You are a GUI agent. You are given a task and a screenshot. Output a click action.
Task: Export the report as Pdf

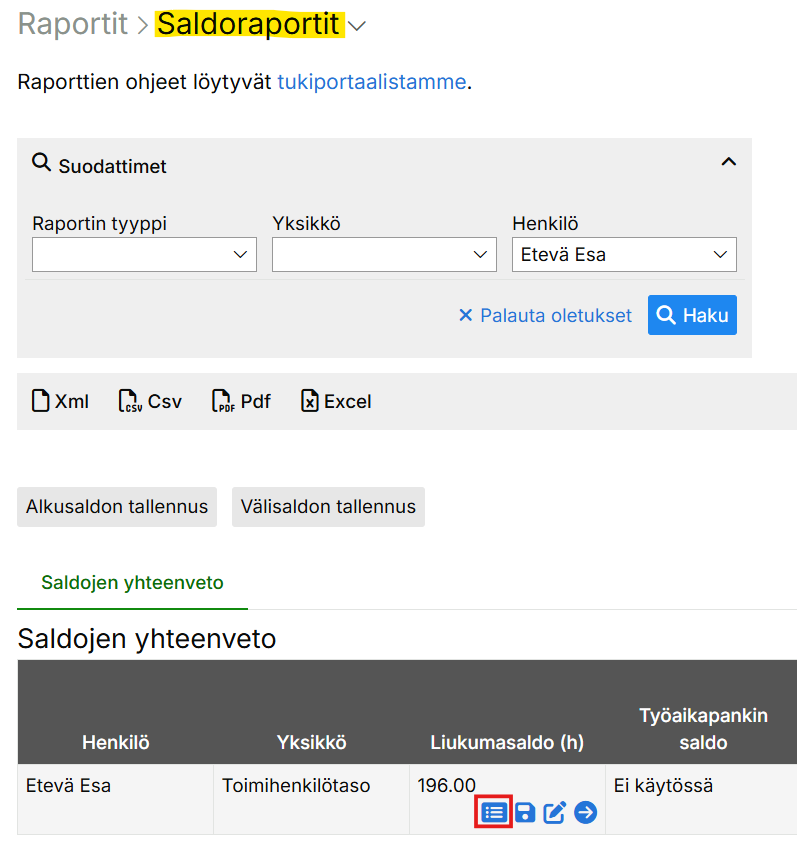pyautogui.click(x=241, y=402)
